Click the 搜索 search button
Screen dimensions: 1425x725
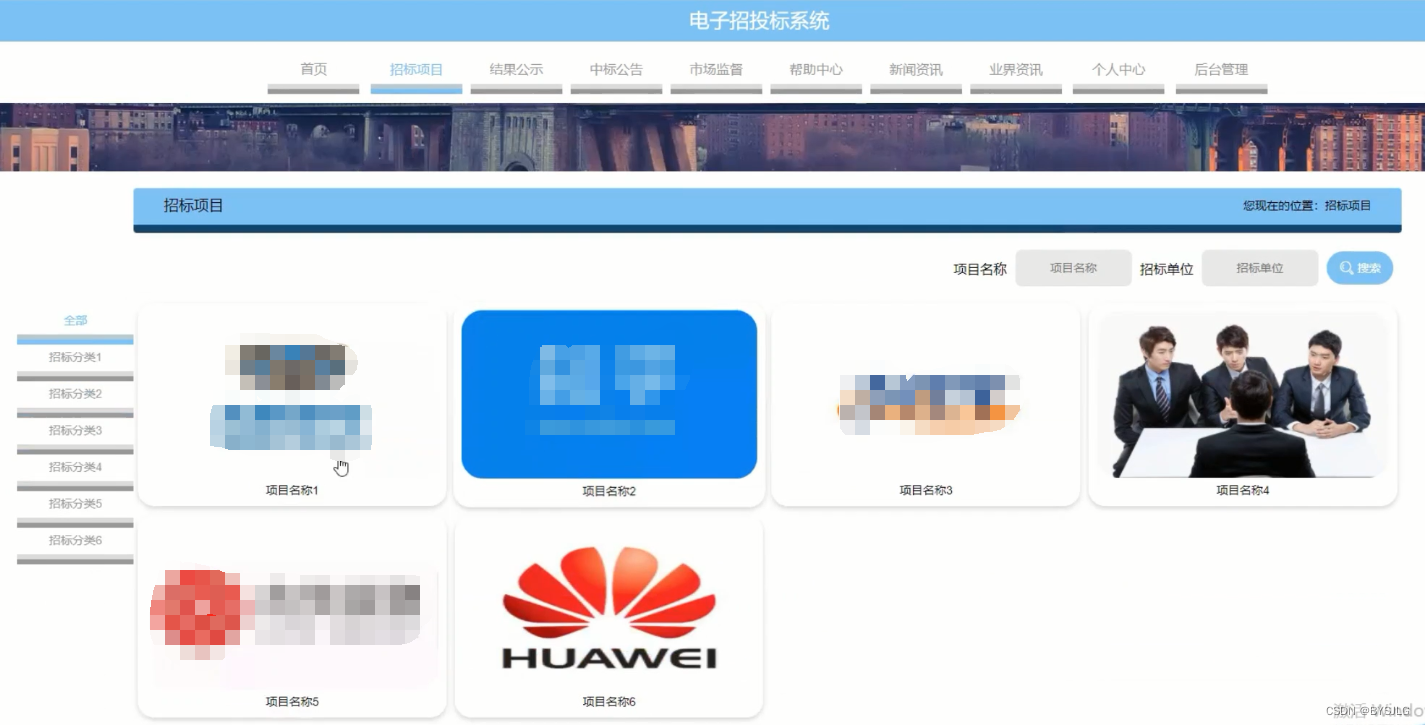[x=1360, y=268]
